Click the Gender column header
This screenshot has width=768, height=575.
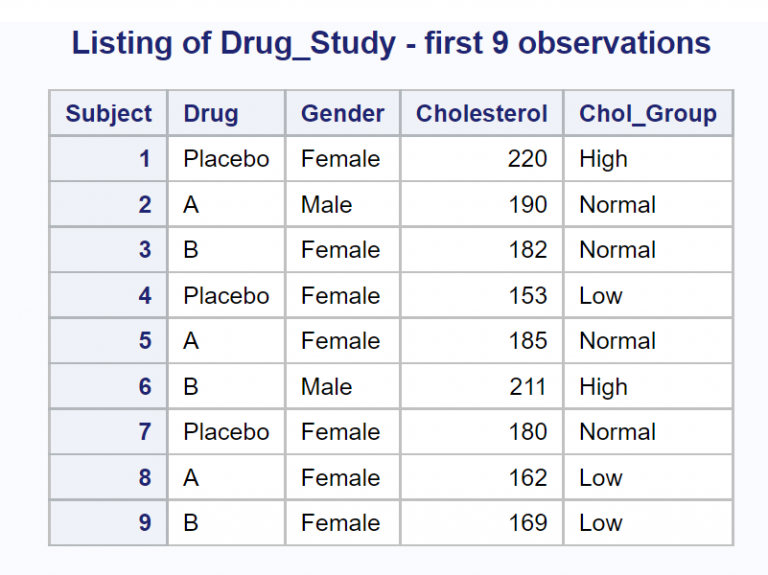[x=342, y=114]
